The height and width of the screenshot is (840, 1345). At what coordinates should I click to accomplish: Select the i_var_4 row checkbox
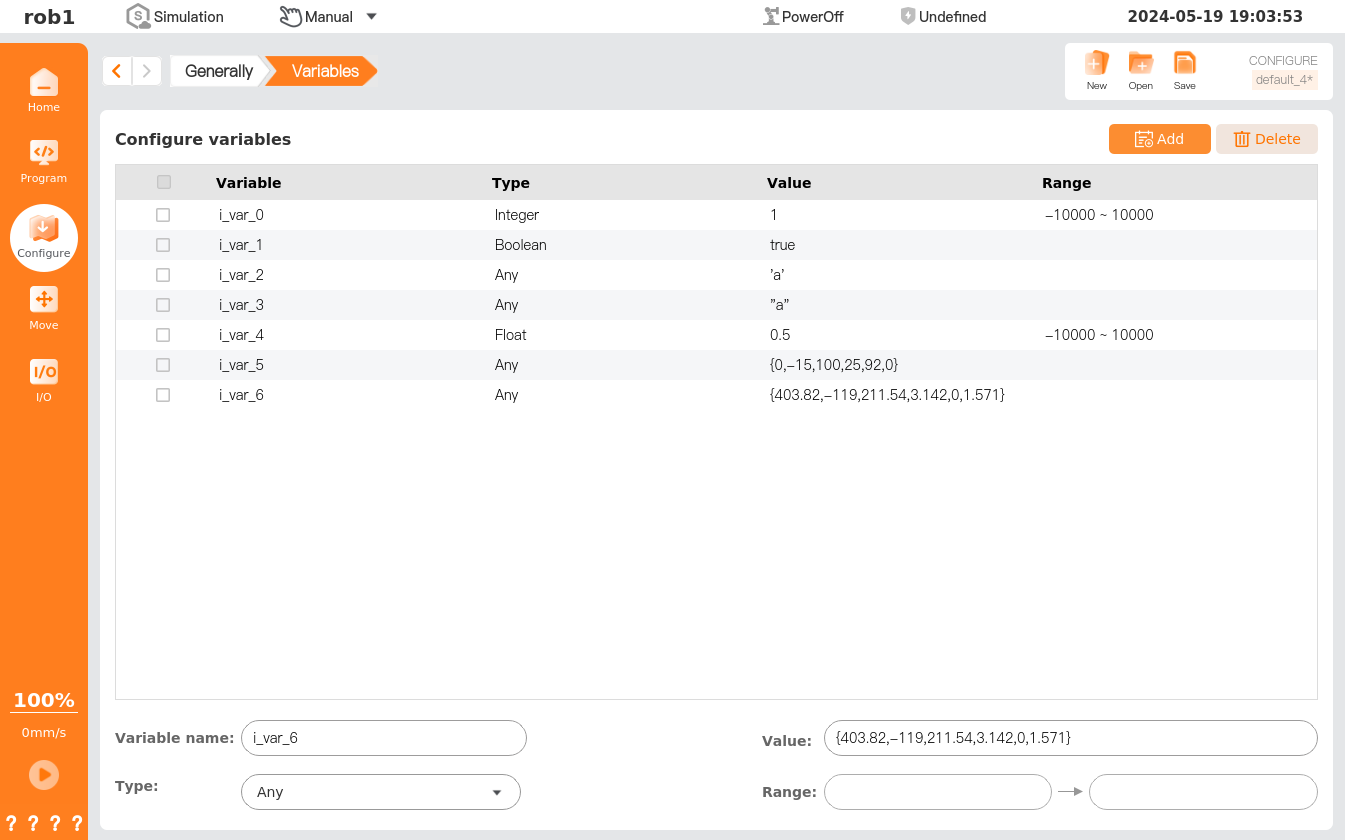(x=163, y=335)
